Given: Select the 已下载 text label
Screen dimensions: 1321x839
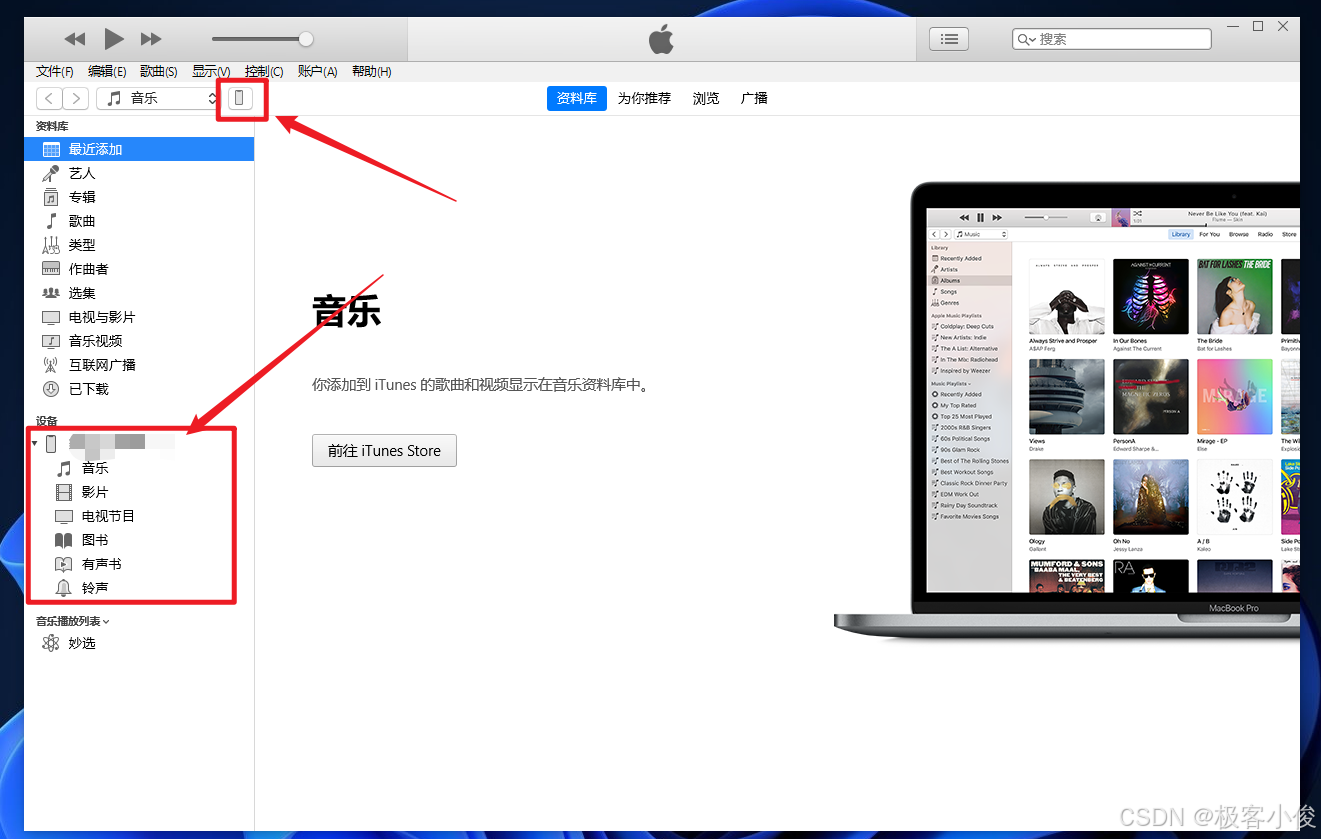Looking at the screenshot, I should [x=88, y=389].
